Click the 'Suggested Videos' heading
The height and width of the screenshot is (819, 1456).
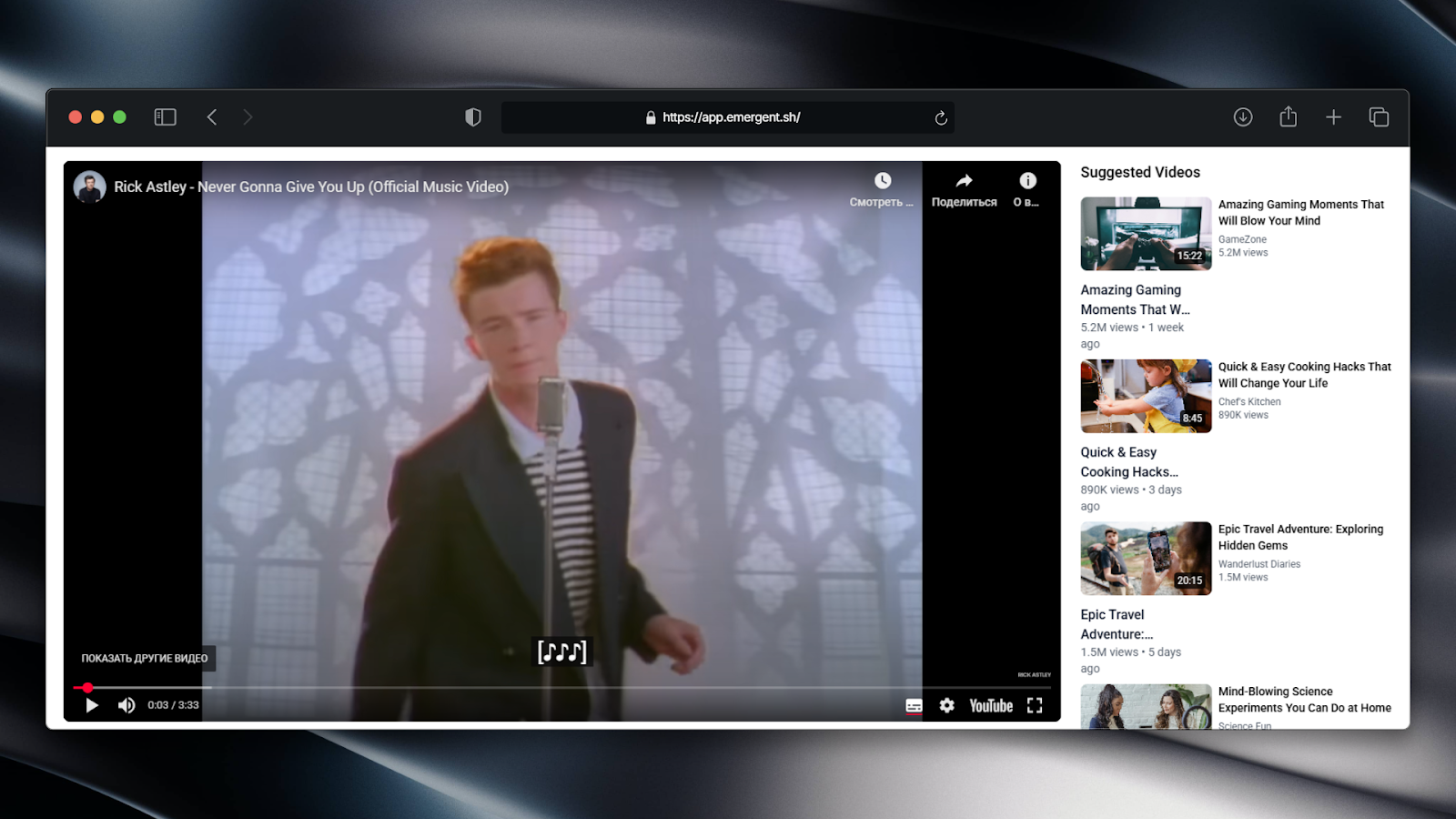pyautogui.click(x=1140, y=172)
